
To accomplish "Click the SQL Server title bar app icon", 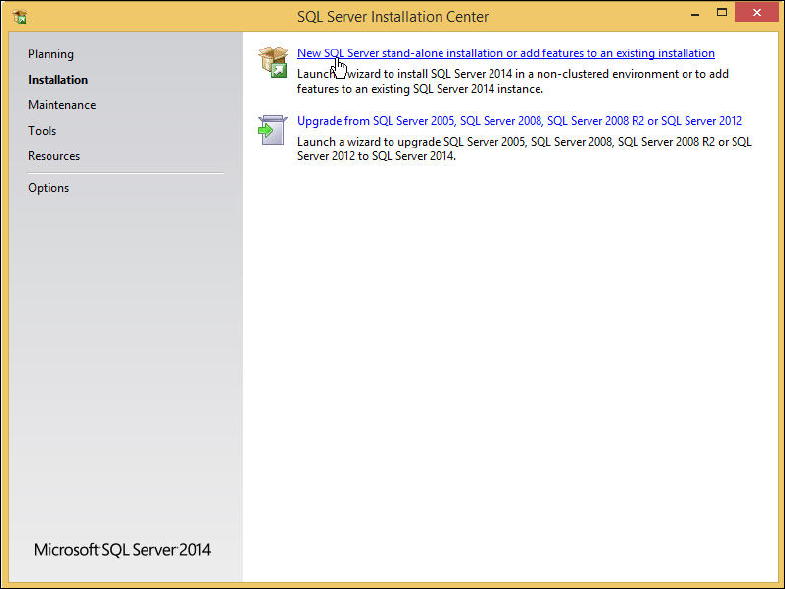I will tap(20, 17).
